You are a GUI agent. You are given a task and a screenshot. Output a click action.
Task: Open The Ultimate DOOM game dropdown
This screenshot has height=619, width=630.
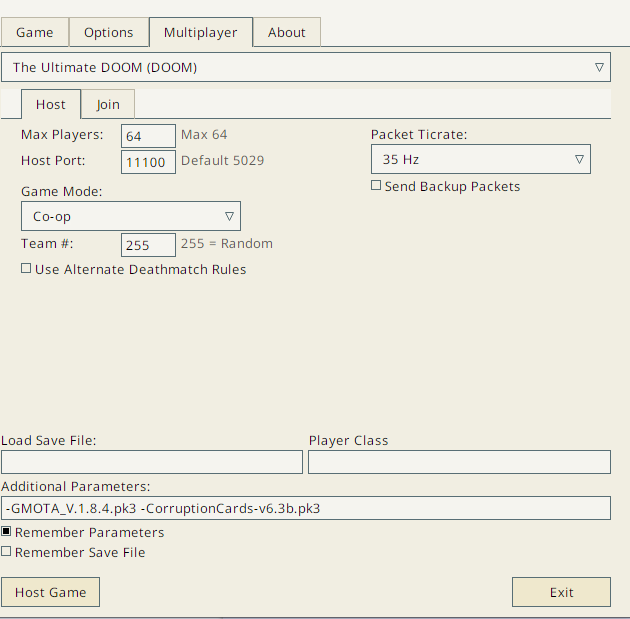(x=306, y=67)
